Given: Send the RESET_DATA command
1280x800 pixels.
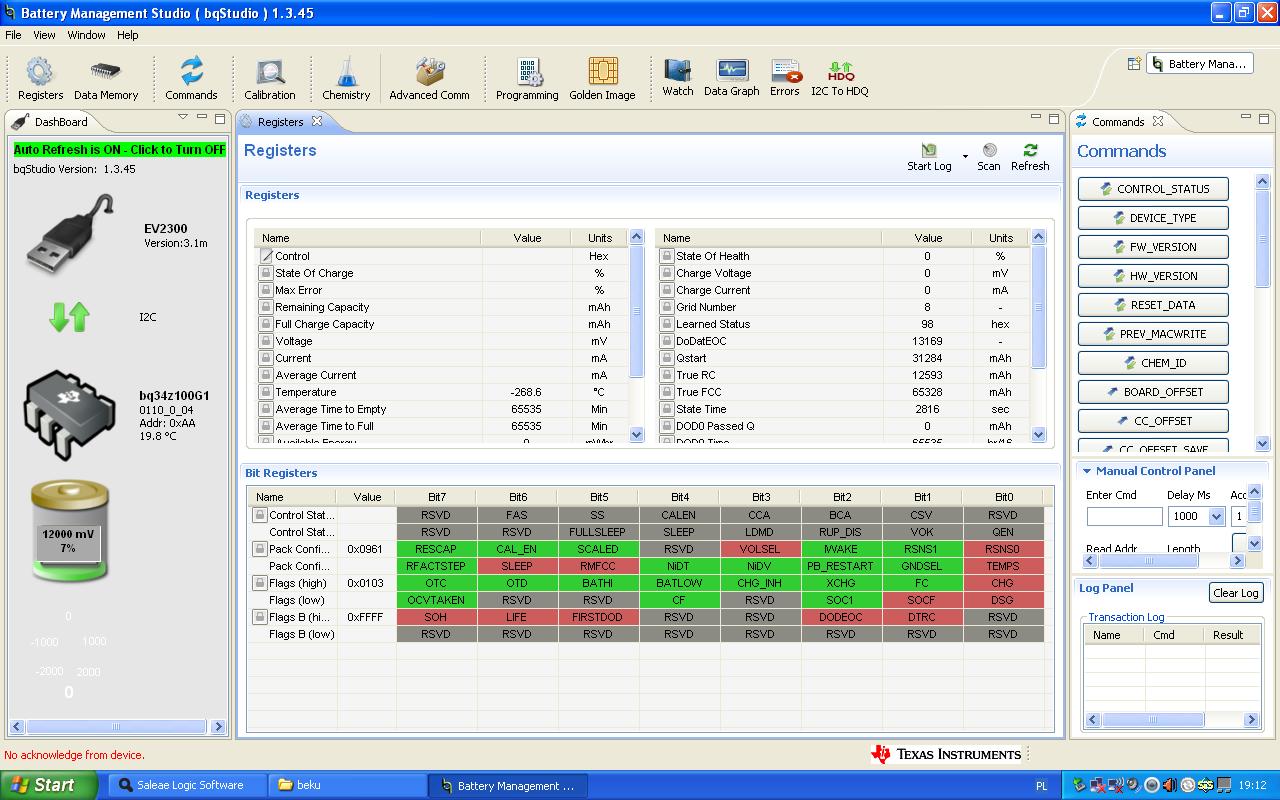Looking at the screenshot, I should (1153, 305).
